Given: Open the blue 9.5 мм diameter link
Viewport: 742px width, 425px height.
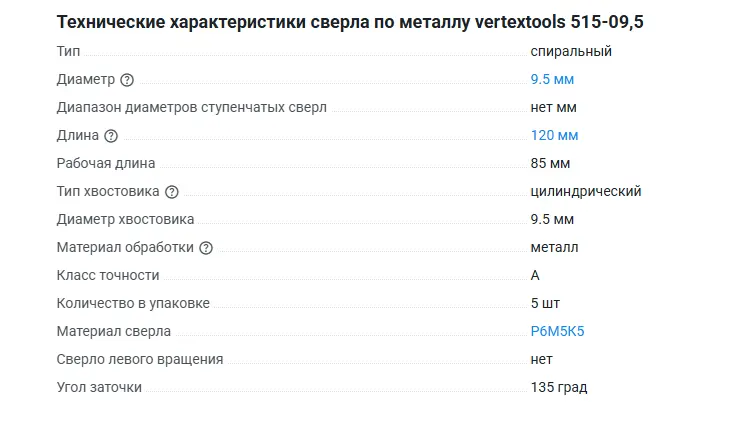Looking at the screenshot, I should [x=552, y=79].
